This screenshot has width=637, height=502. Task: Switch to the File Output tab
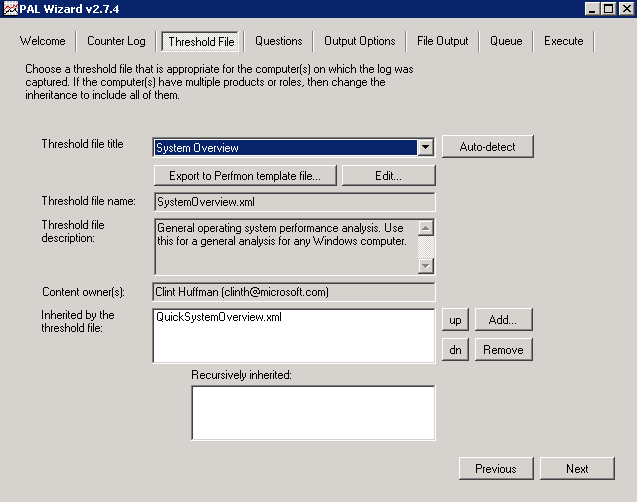tap(442, 41)
